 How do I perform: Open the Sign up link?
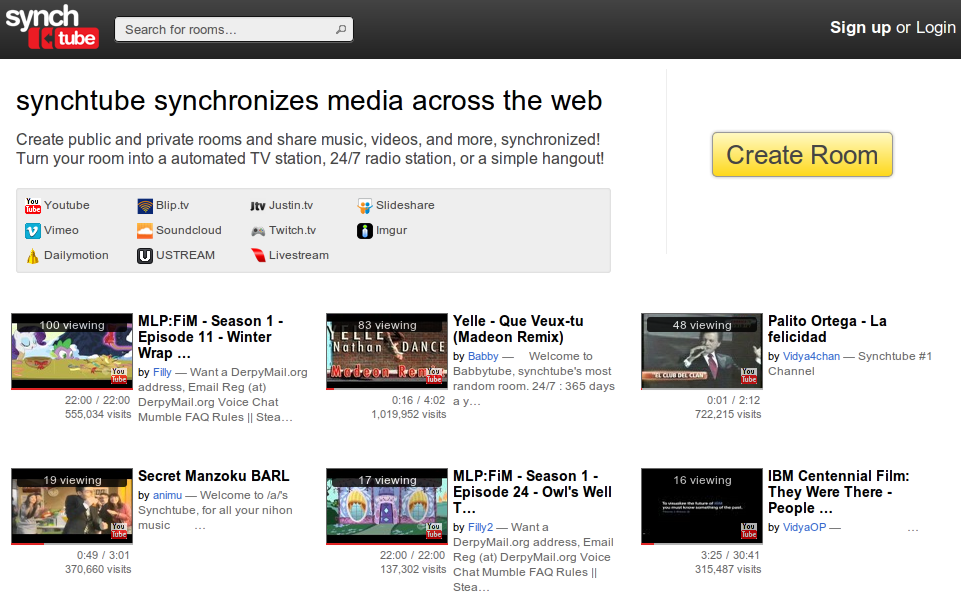tap(860, 28)
